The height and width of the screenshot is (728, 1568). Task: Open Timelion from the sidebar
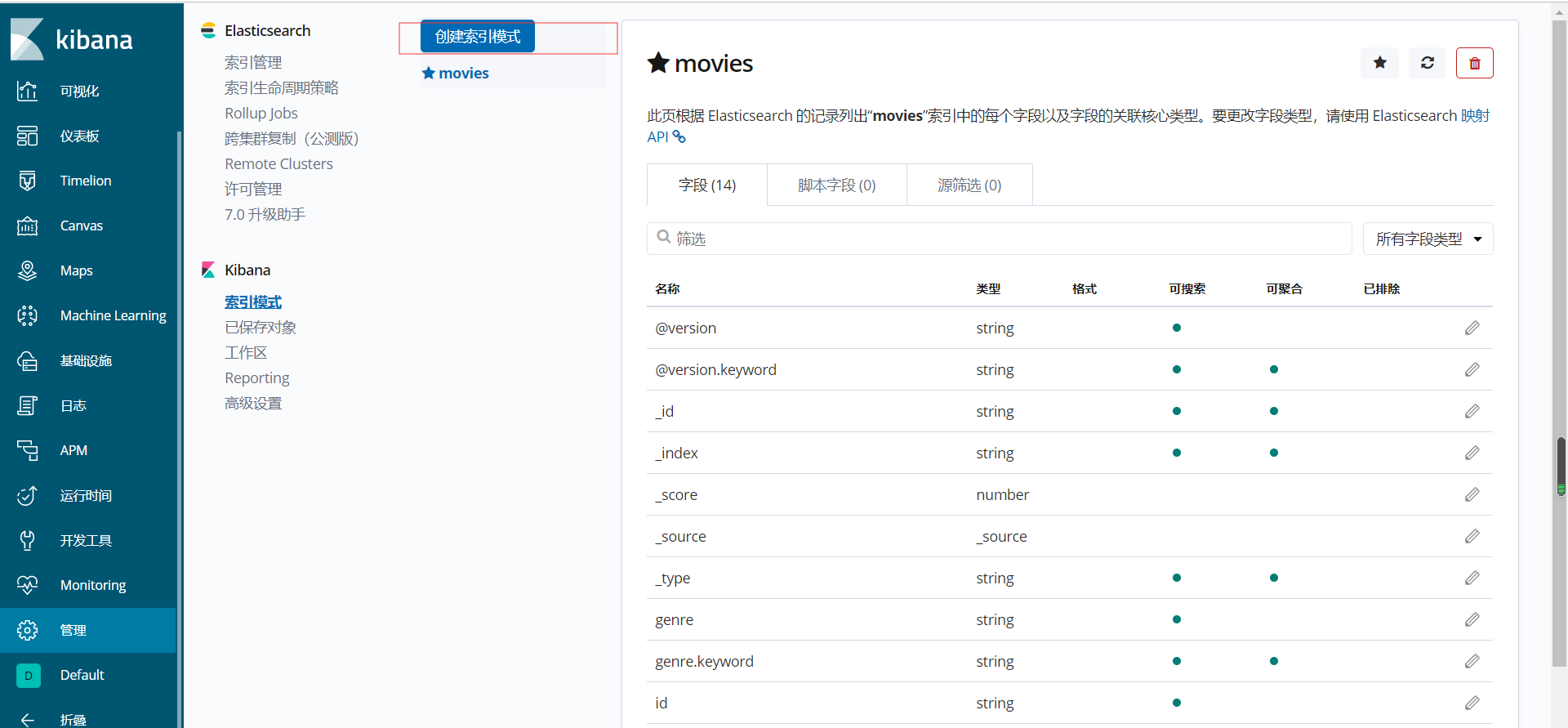coord(86,181)
